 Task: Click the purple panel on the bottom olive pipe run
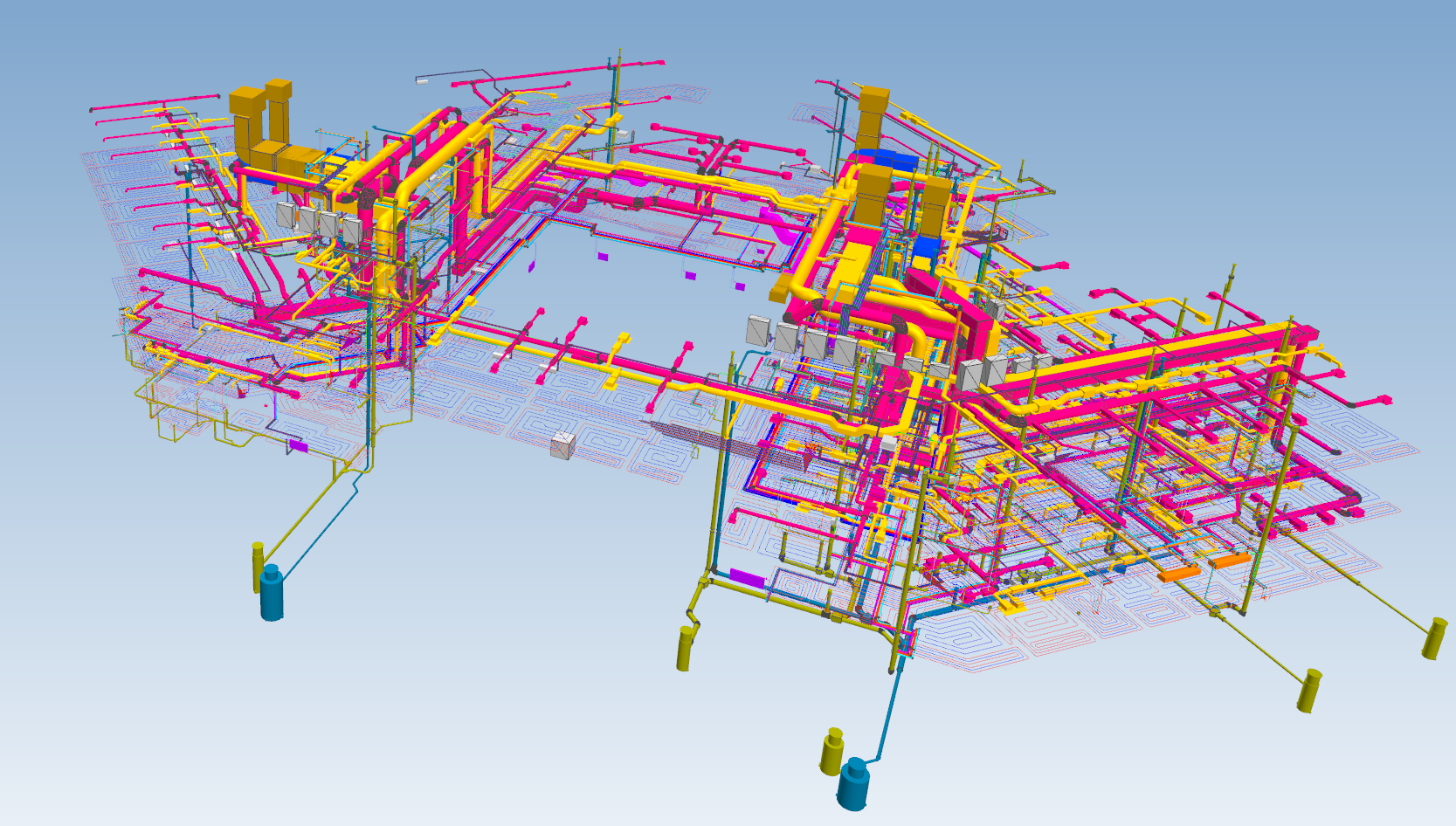[x=747, y=578]
